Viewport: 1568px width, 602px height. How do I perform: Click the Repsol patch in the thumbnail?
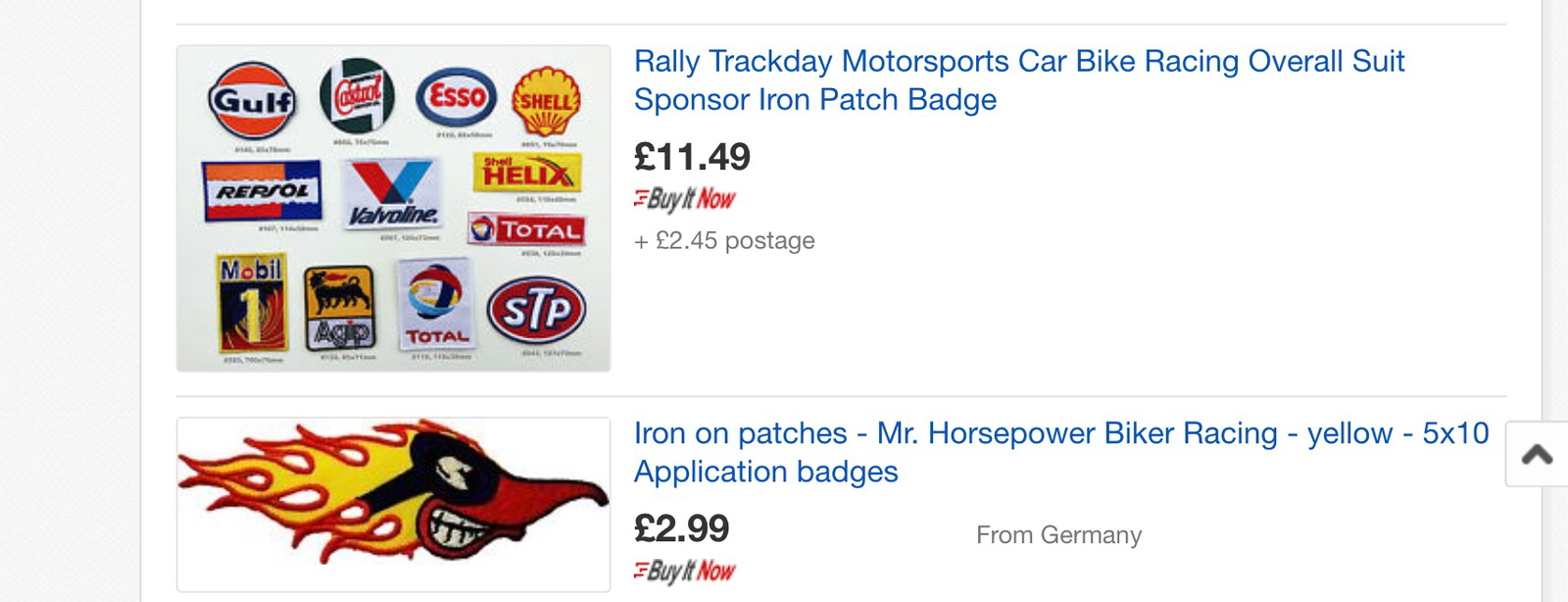click(262, 191)
